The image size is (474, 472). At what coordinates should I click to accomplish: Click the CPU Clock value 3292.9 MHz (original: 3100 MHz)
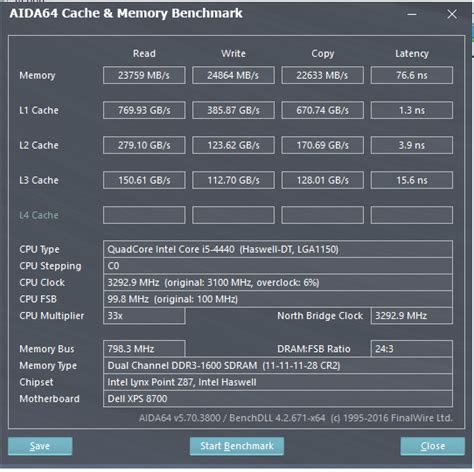pyautogui.click(x=278, y=282)
